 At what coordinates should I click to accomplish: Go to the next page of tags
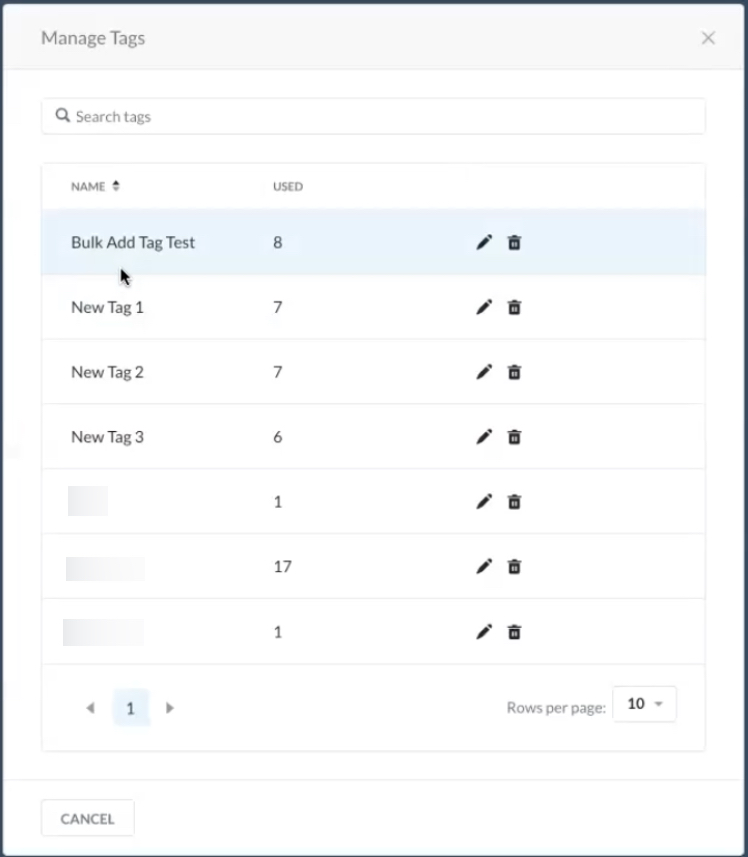(x=170, y=708)
